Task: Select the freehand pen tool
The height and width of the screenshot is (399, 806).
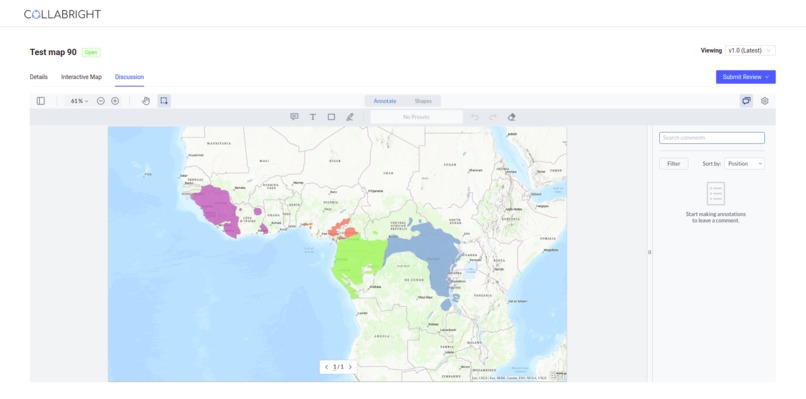Action: (x=350, y=117)
